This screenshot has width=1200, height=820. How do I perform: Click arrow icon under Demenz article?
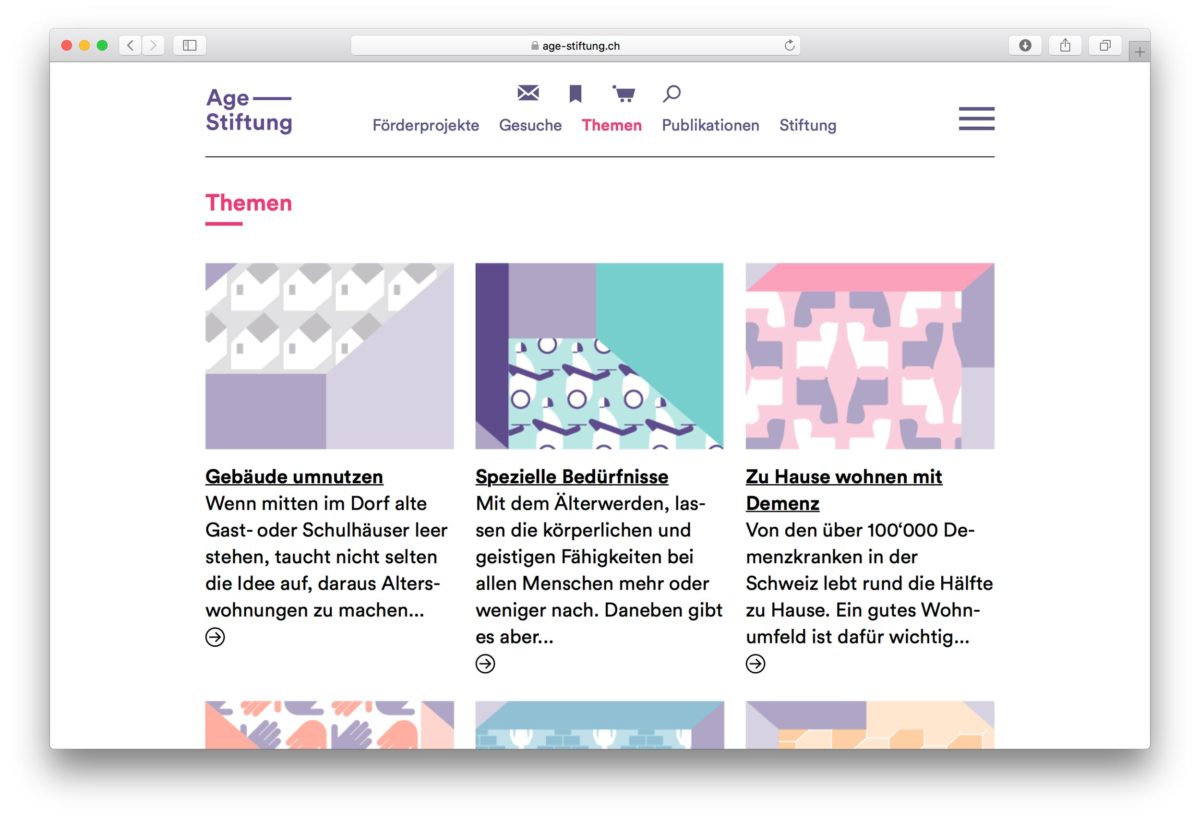pos(755,663)
